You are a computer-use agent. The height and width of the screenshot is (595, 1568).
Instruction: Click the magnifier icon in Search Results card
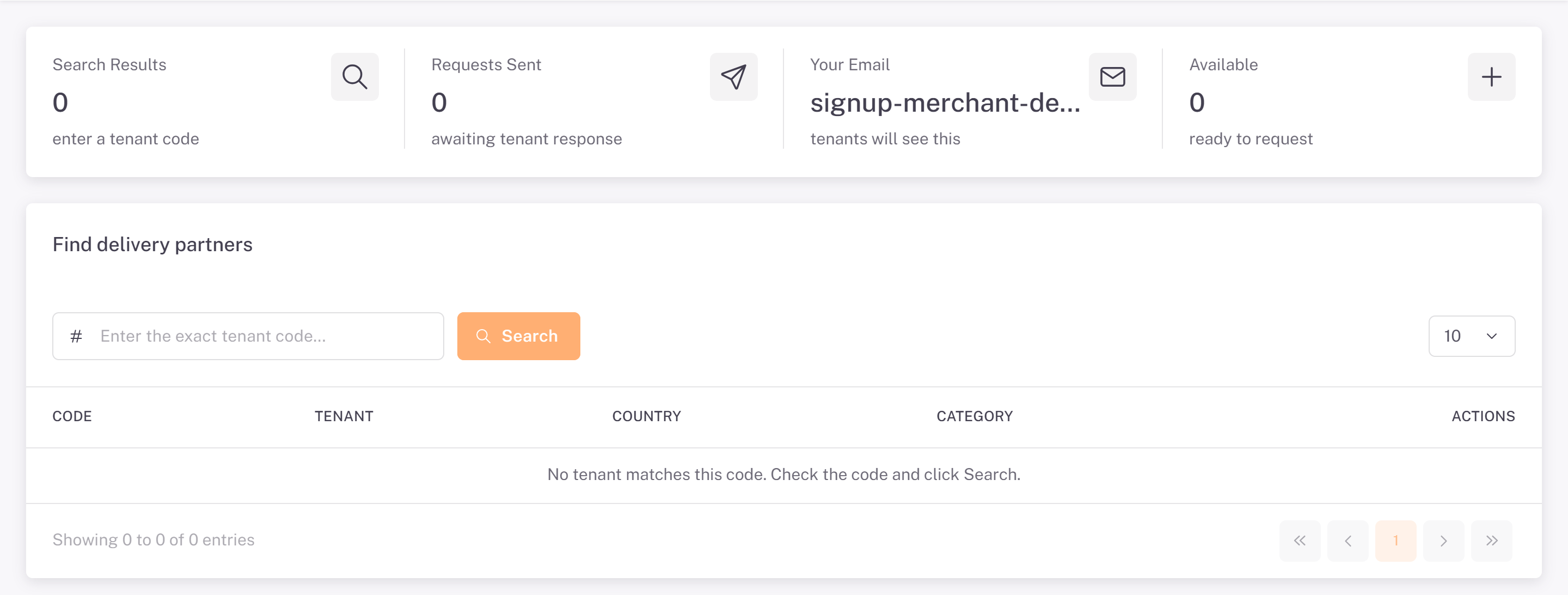[354, 77]
